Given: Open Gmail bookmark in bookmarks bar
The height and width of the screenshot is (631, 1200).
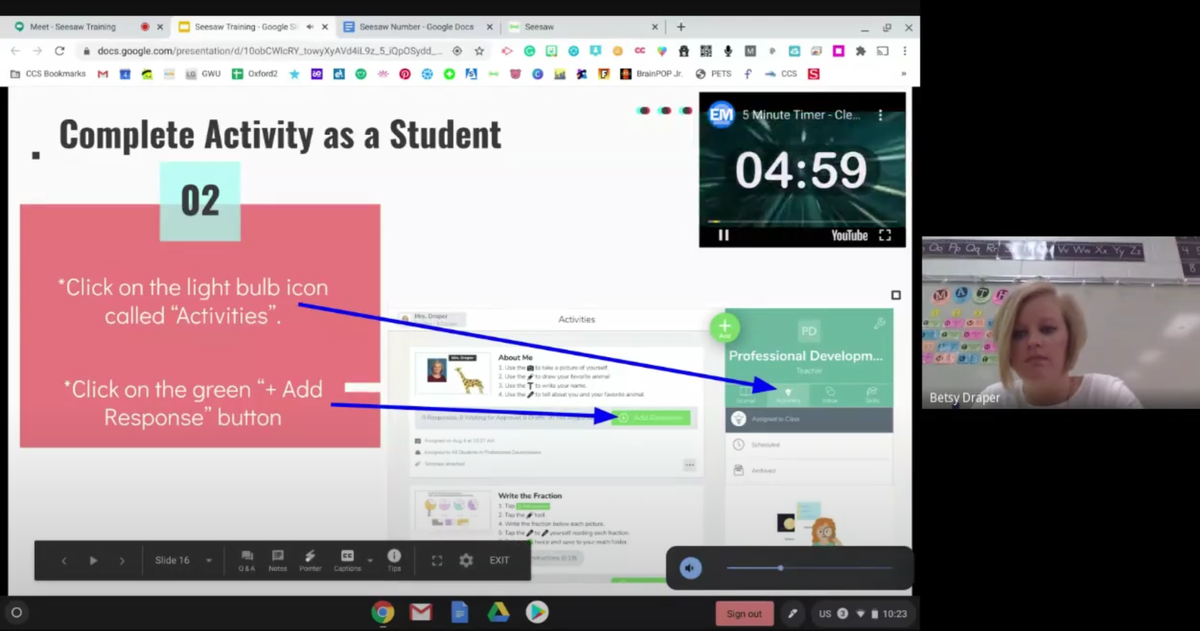Looking at the screenshot, I should point(103,73).
